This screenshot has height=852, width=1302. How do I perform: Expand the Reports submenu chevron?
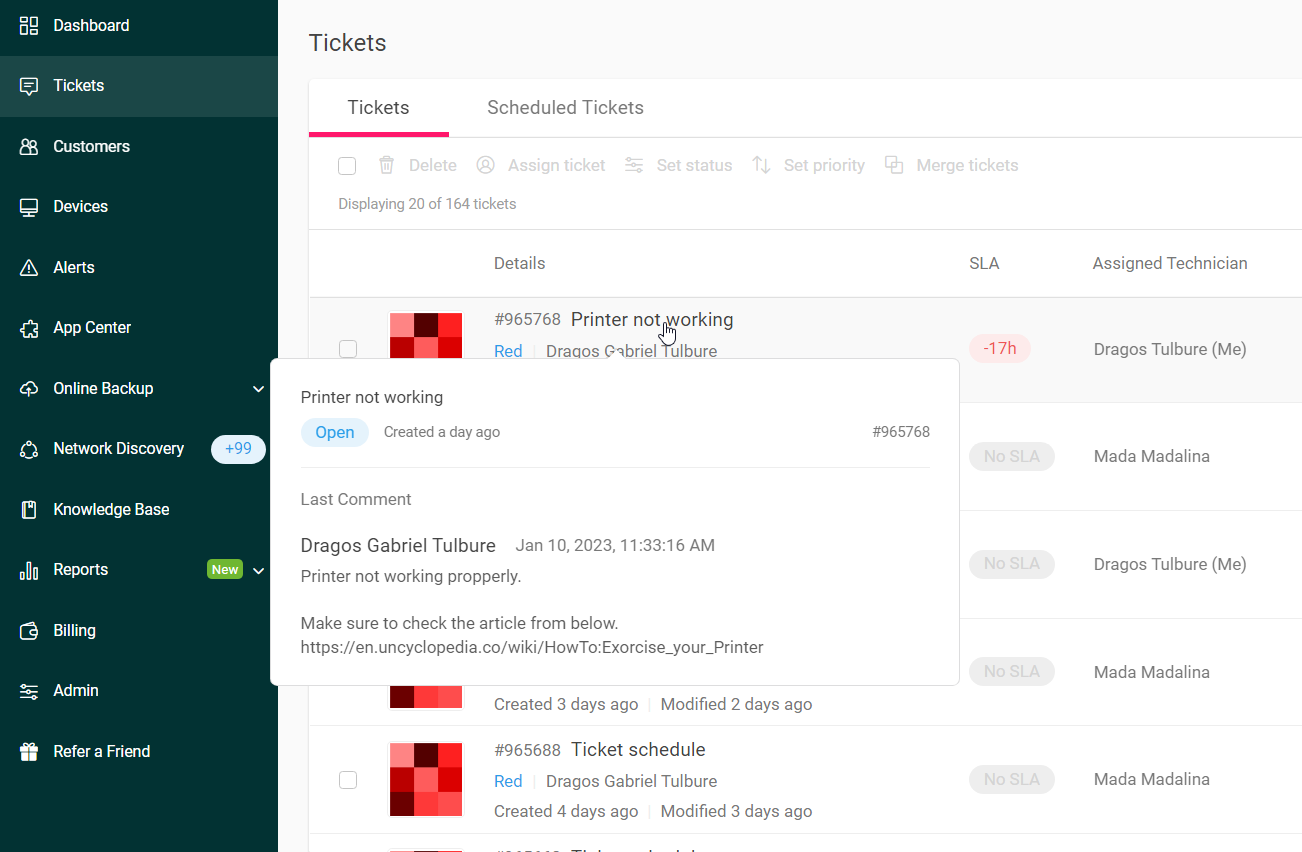258,571
